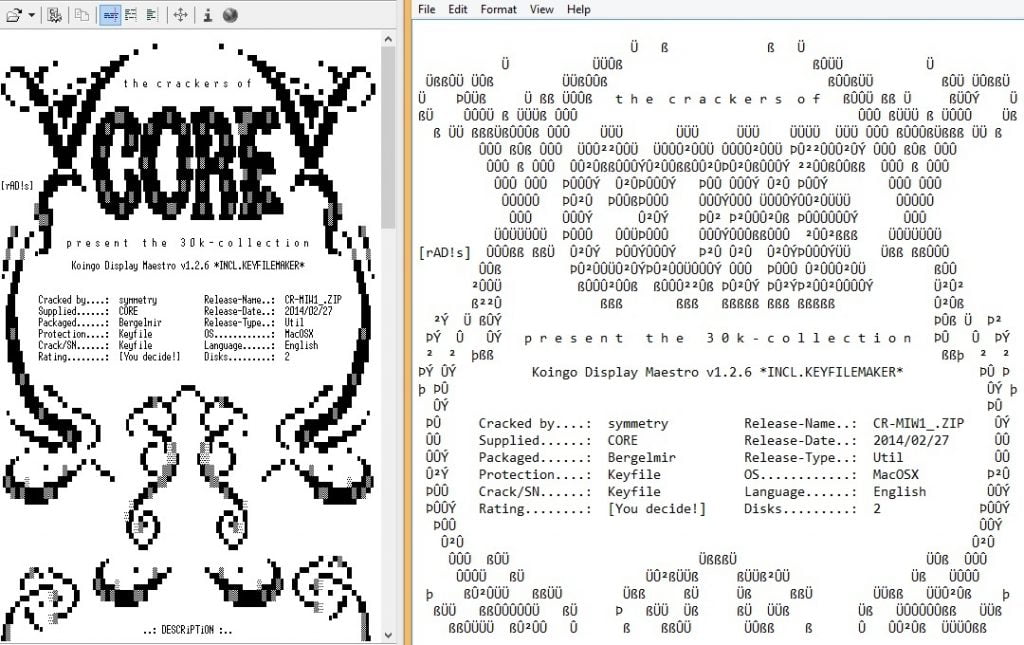The image size is (1024, 645).
Task: Open the View menu in Notepad
Action: click(x=541, y=9)
